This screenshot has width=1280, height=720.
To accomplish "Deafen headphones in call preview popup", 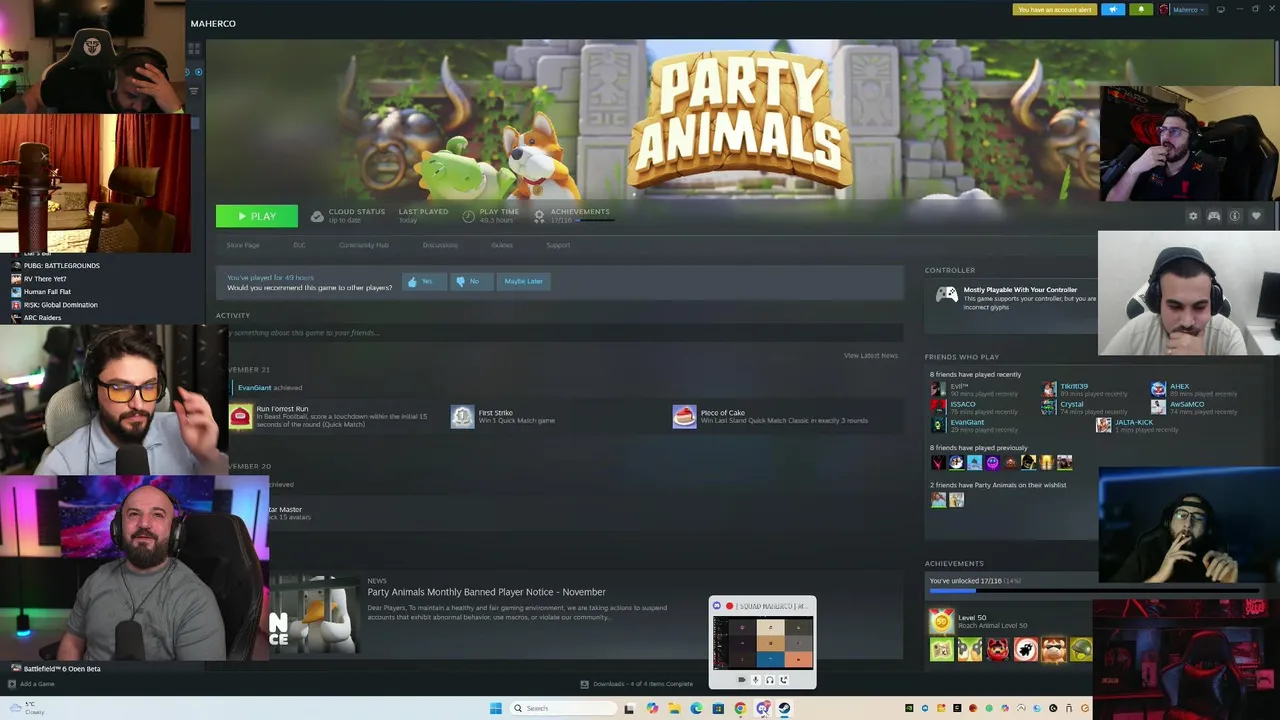I will click(770, 680).
